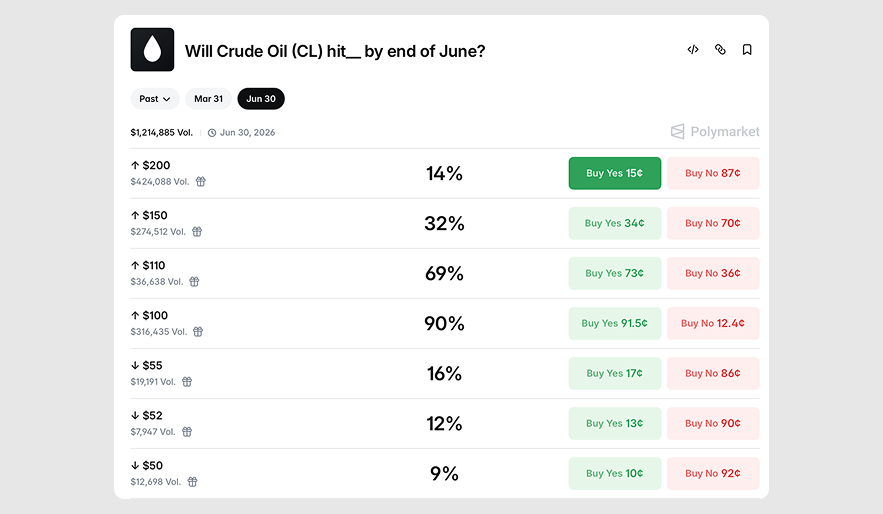883x514 pixels.
Task: Click gift icon beside $424,088 Vol.
Action: (x=201, y=182)
